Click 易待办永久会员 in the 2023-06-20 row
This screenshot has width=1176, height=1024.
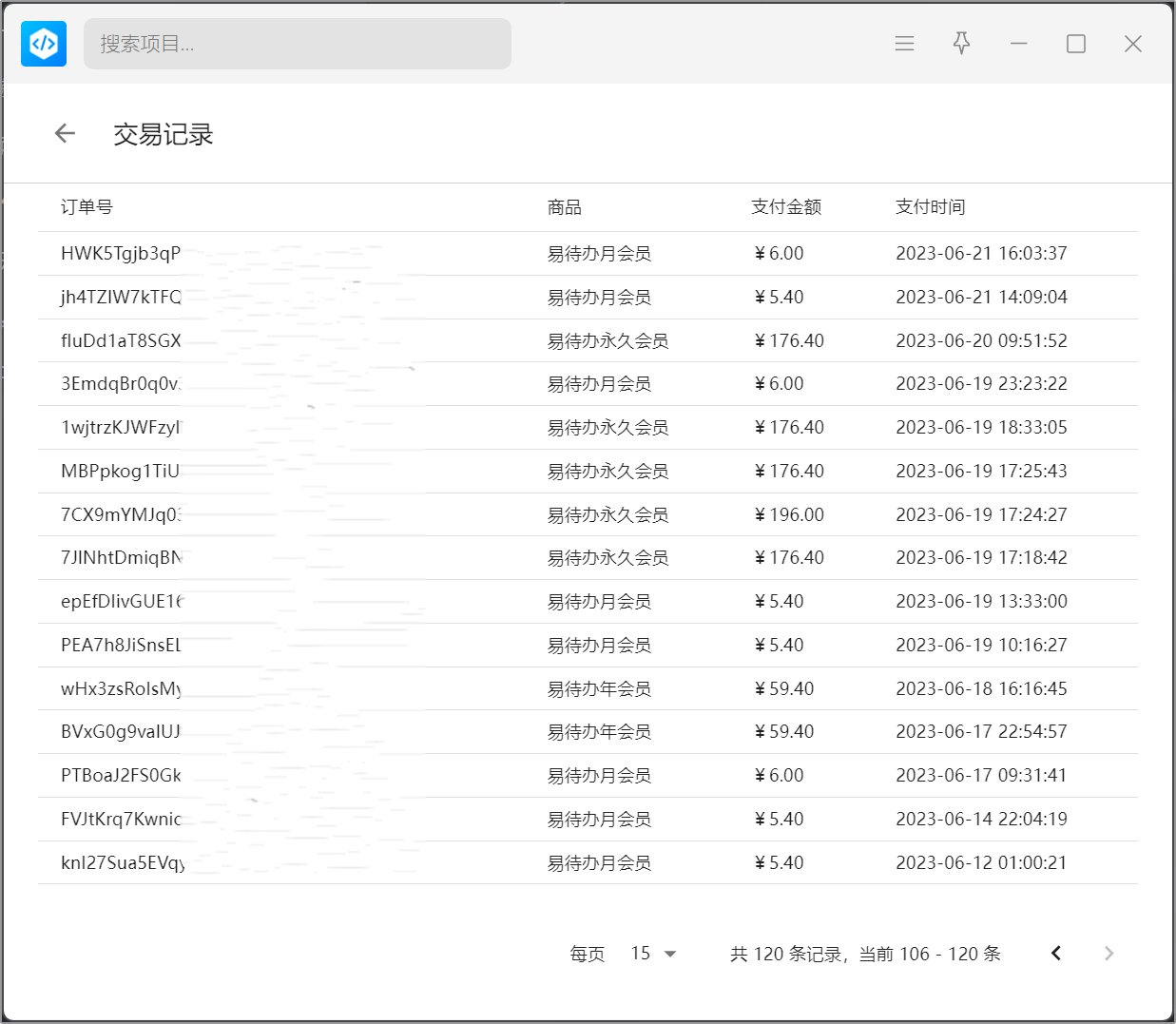click(607, 340)
